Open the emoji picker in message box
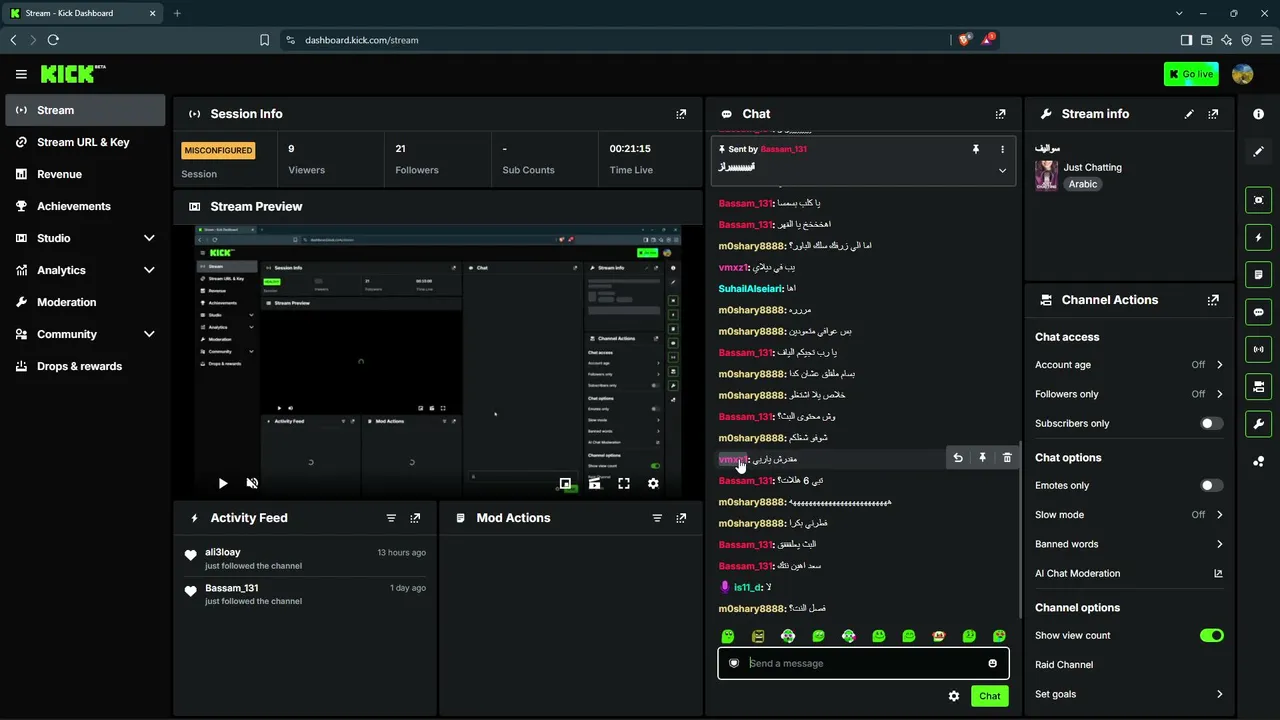This screenshot has width=1280, height=720. tap(992, 663)
